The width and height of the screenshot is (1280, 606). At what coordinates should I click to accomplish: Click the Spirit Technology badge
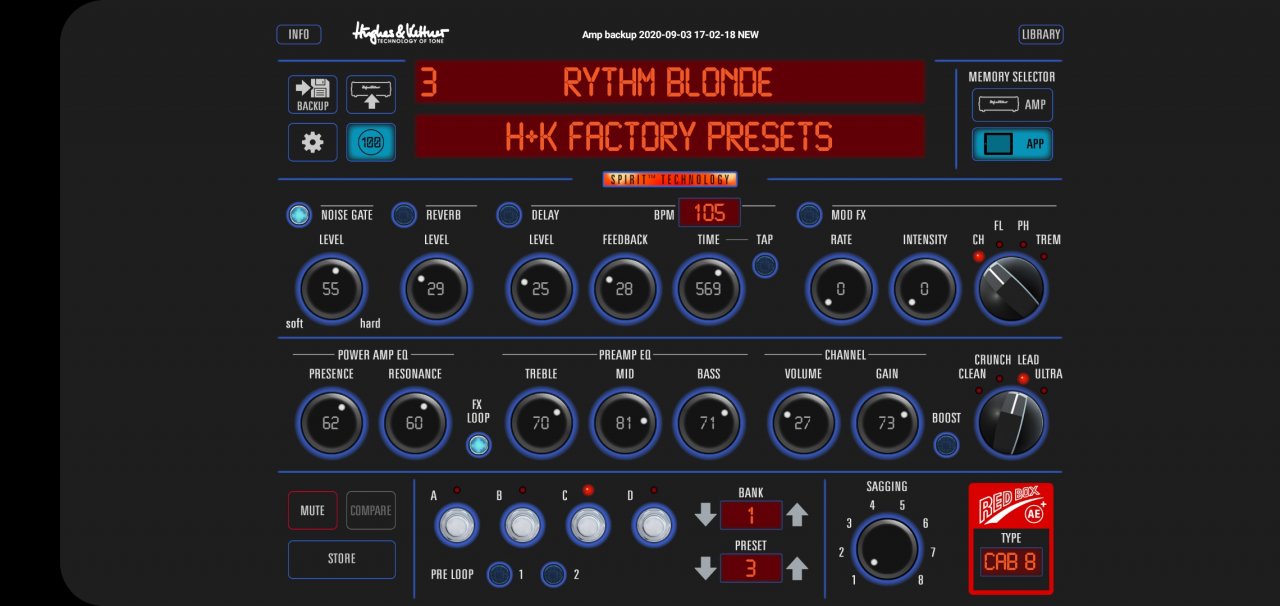[670, 179]
